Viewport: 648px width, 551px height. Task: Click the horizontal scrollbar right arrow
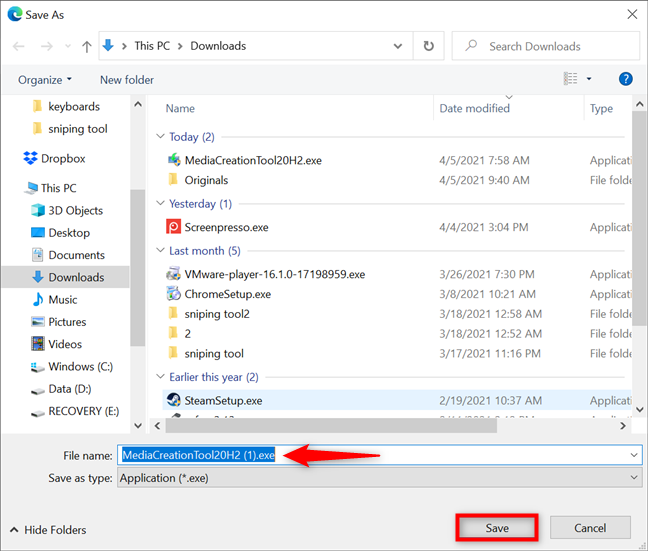[x=623, y=426]
